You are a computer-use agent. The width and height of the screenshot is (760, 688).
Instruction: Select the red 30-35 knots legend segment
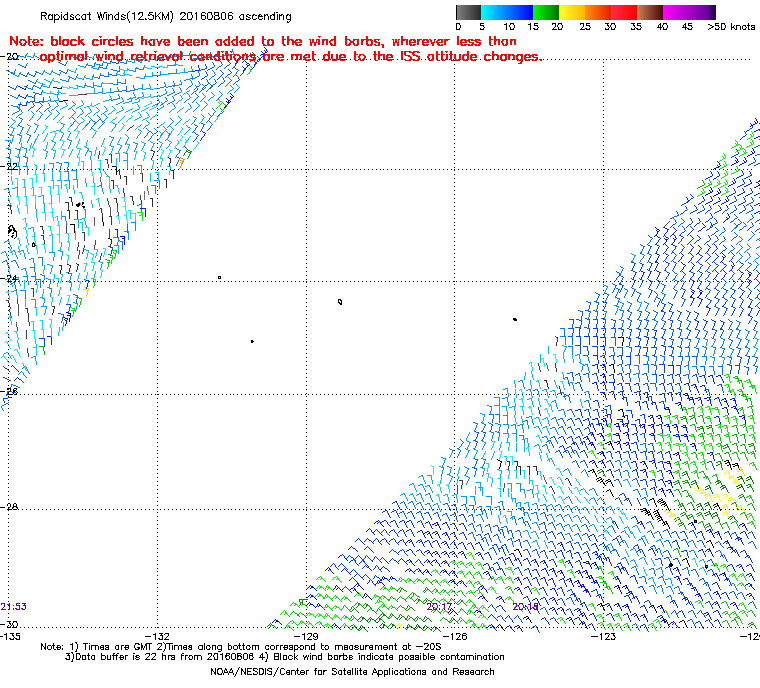point(624,13)
